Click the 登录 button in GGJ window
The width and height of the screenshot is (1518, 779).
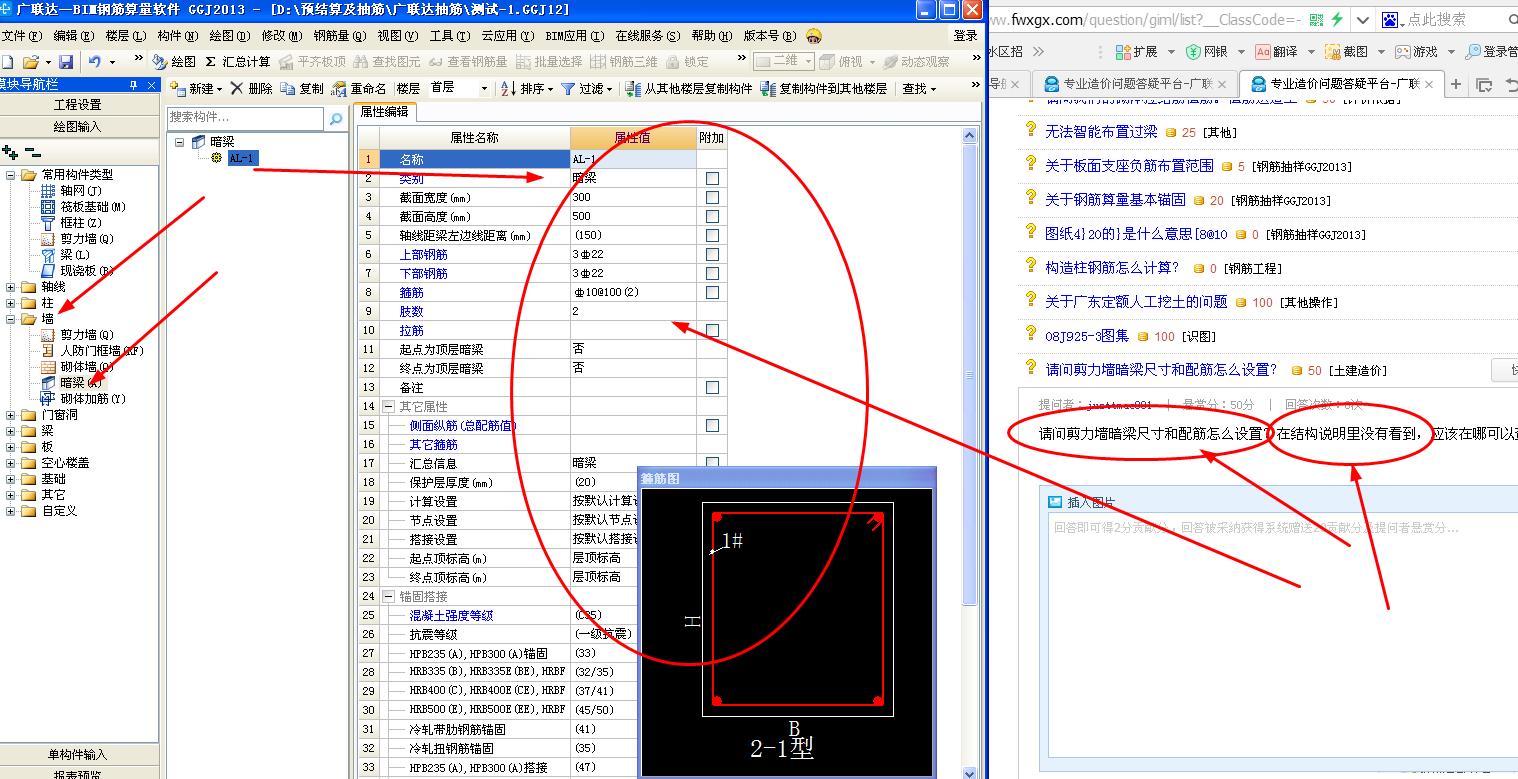pos(965,35)
